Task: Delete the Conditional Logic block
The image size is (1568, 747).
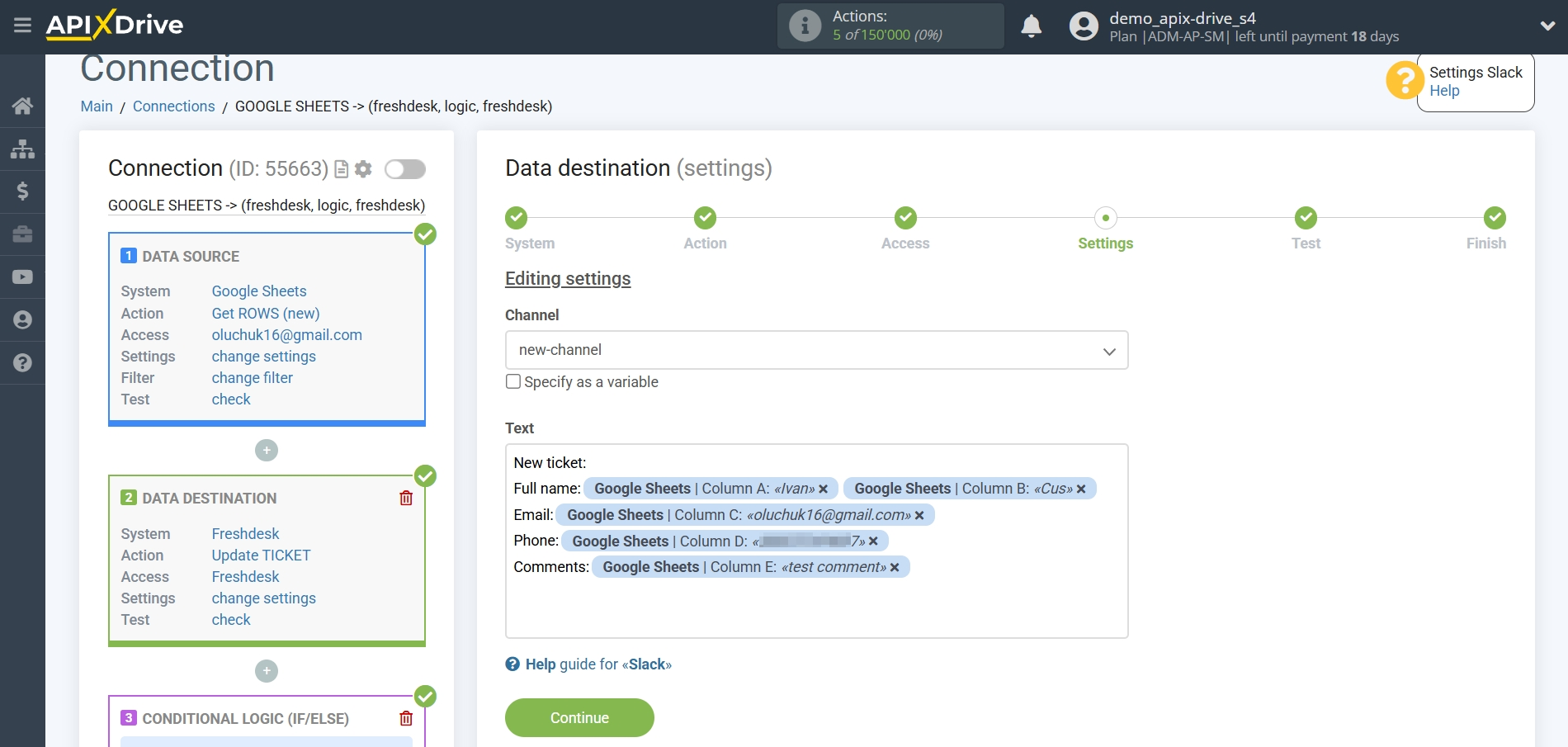Action: (x=406, y=718)
